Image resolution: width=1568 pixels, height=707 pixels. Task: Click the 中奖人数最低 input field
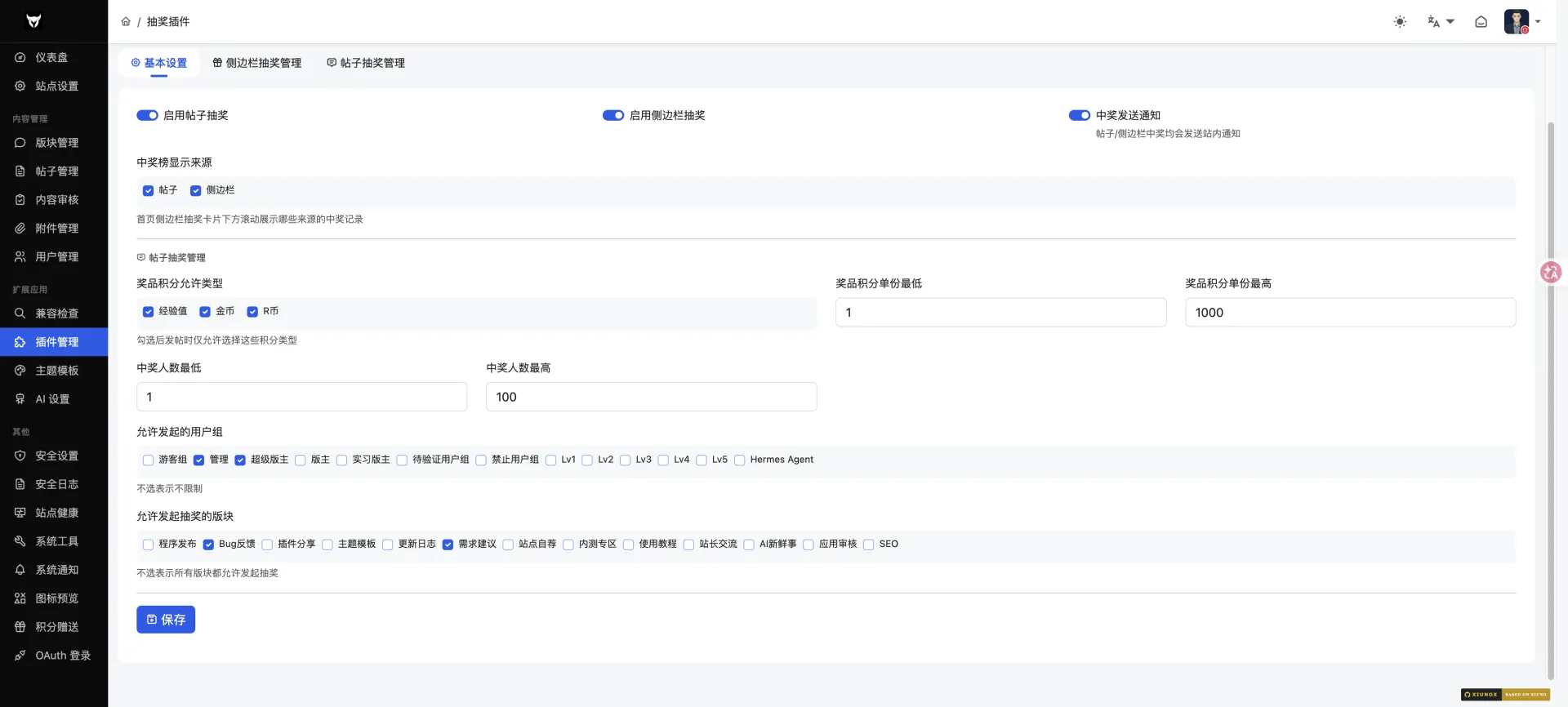click(x=301, y=397)
